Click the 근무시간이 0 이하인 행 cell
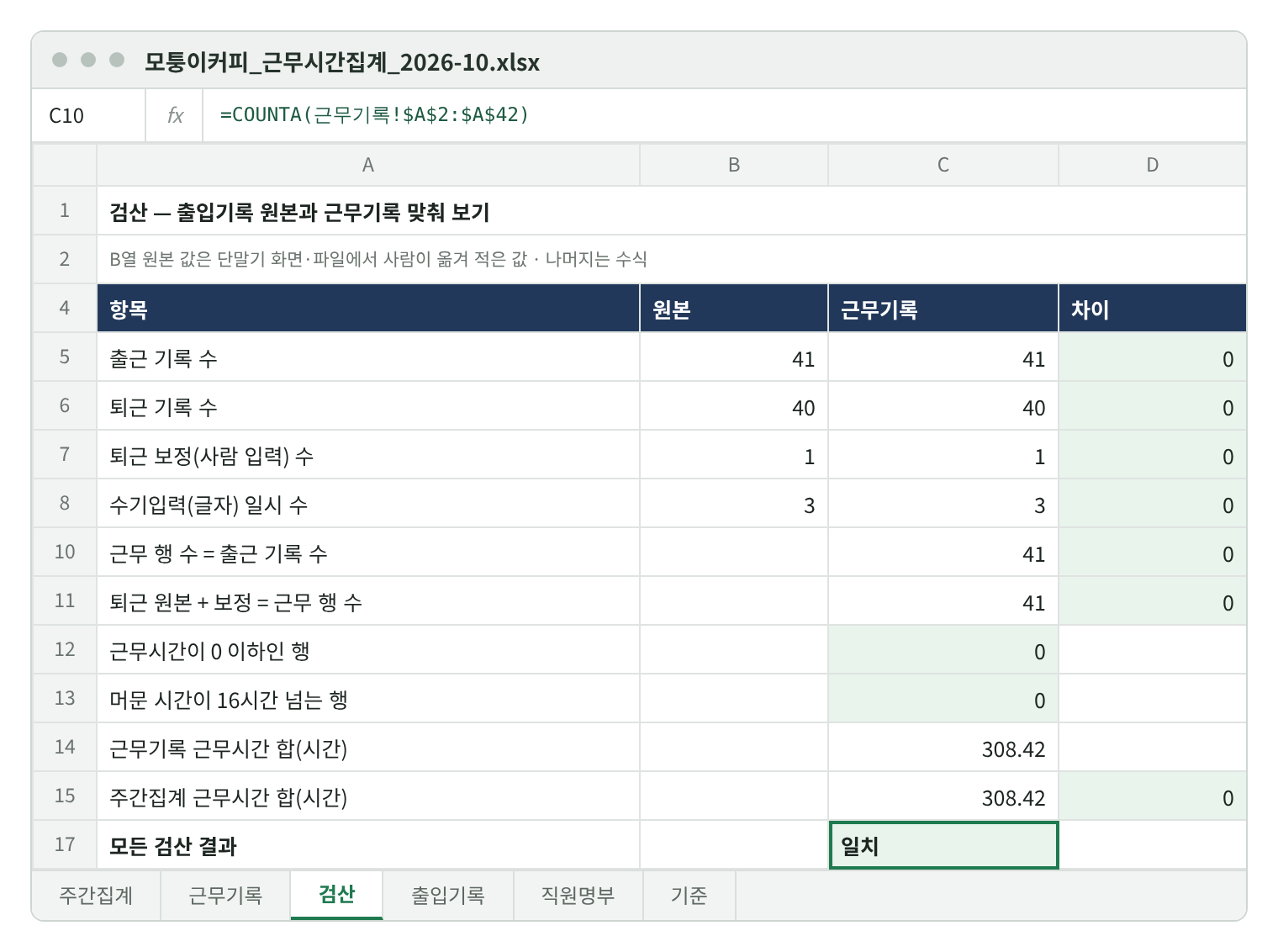The width and height of the screenshot is (1278, 952). [368, 650]
